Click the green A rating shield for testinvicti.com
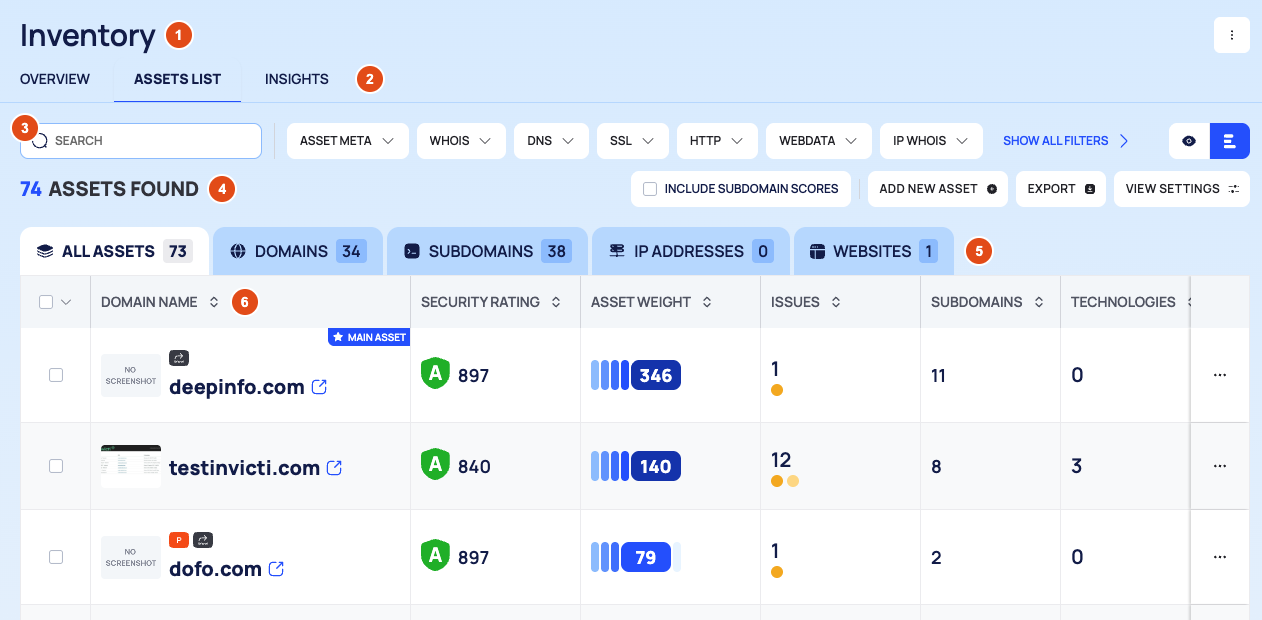Image resolution: width=1262 pixels, height=620 pixels. tap(435, 465)
